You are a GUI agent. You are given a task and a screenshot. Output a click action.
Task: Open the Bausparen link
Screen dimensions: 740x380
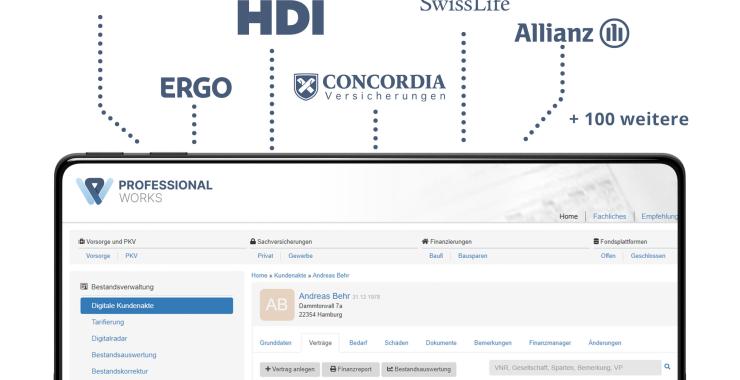(472, 256)
